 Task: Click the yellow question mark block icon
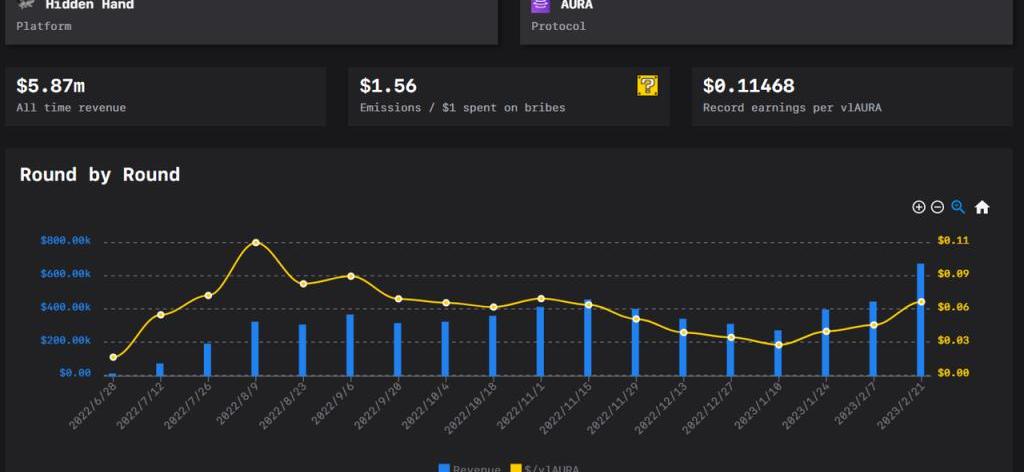(647, 86)
